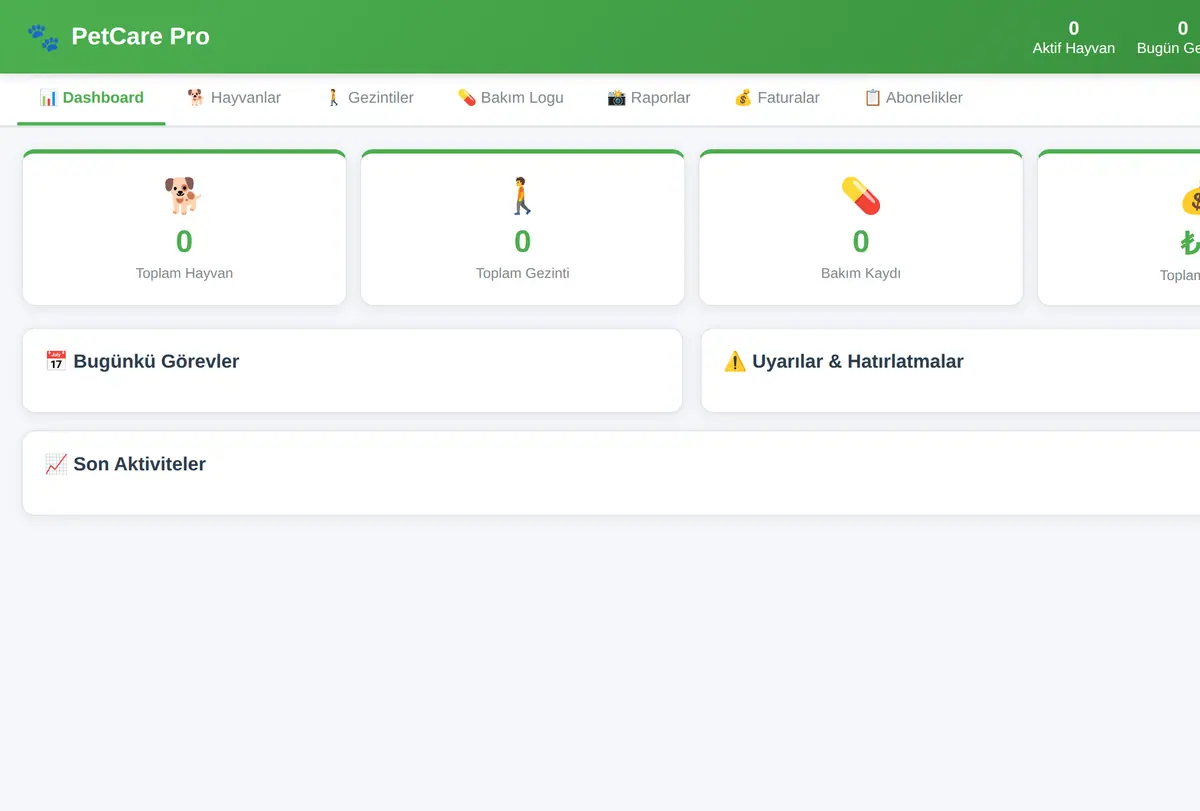Click the Aktif Hayvan count in header
This screenshot has height=811, width=1200.
pos(1074,28)
